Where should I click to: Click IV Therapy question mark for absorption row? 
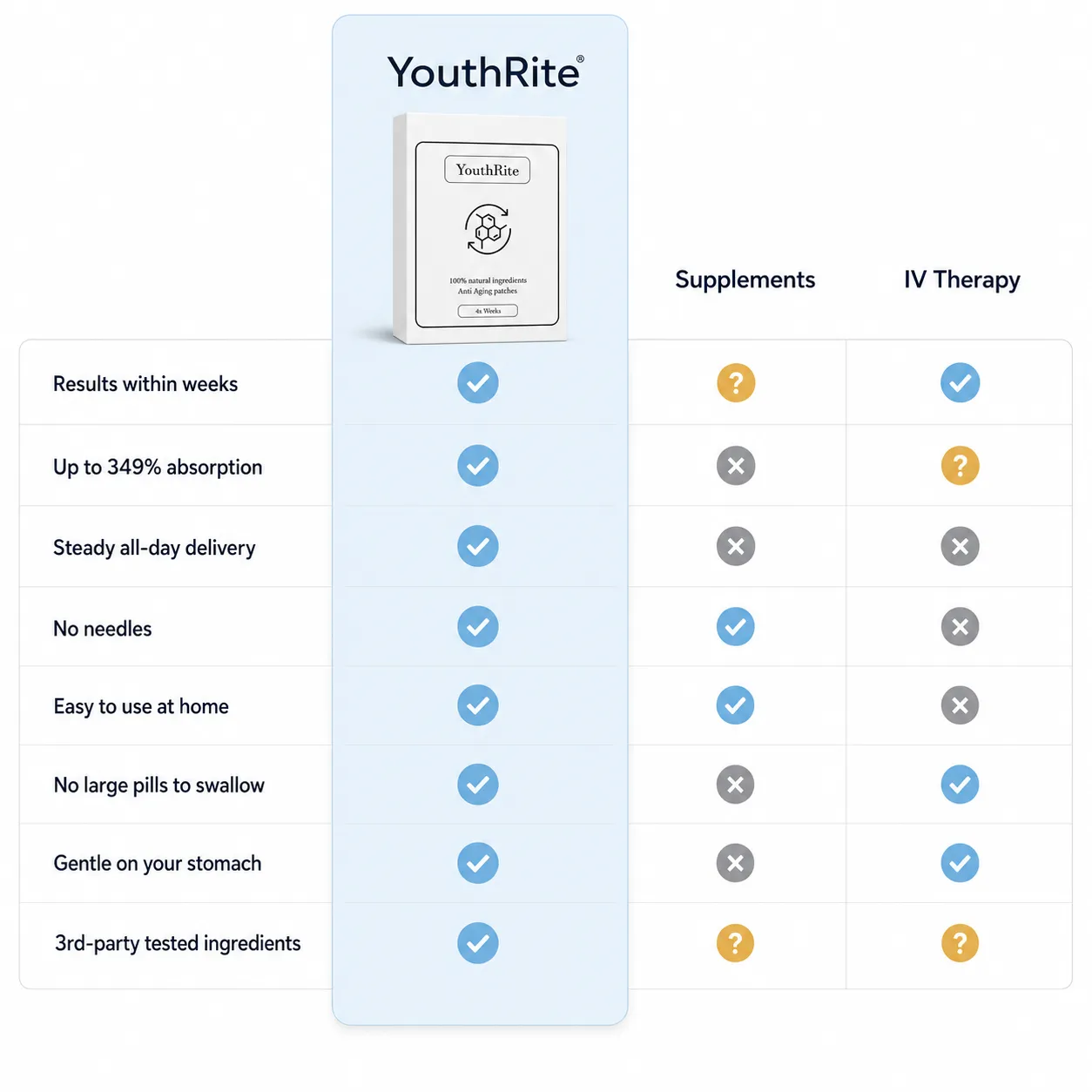960,466
